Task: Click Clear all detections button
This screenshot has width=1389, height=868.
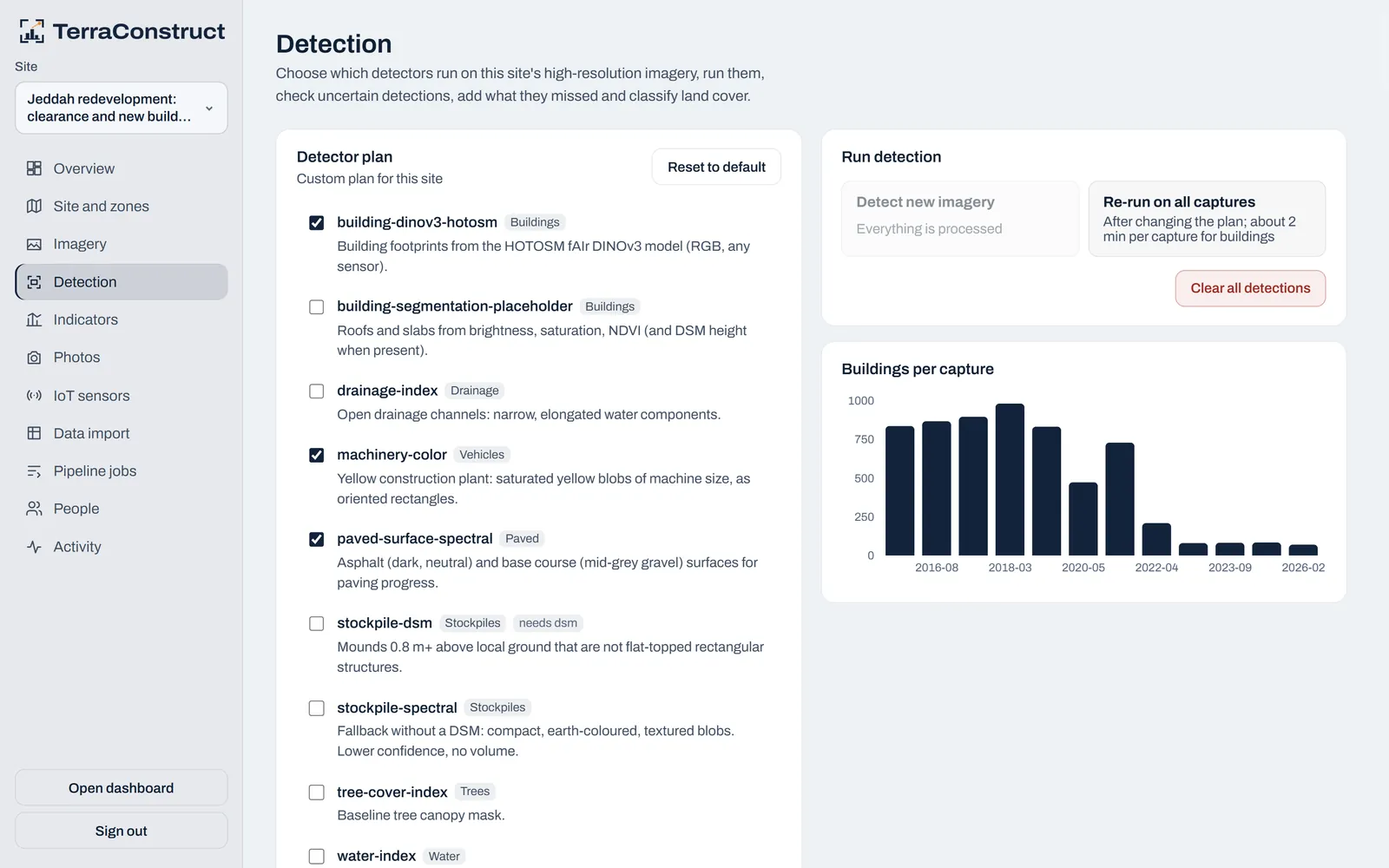Action: (1250, 288)
